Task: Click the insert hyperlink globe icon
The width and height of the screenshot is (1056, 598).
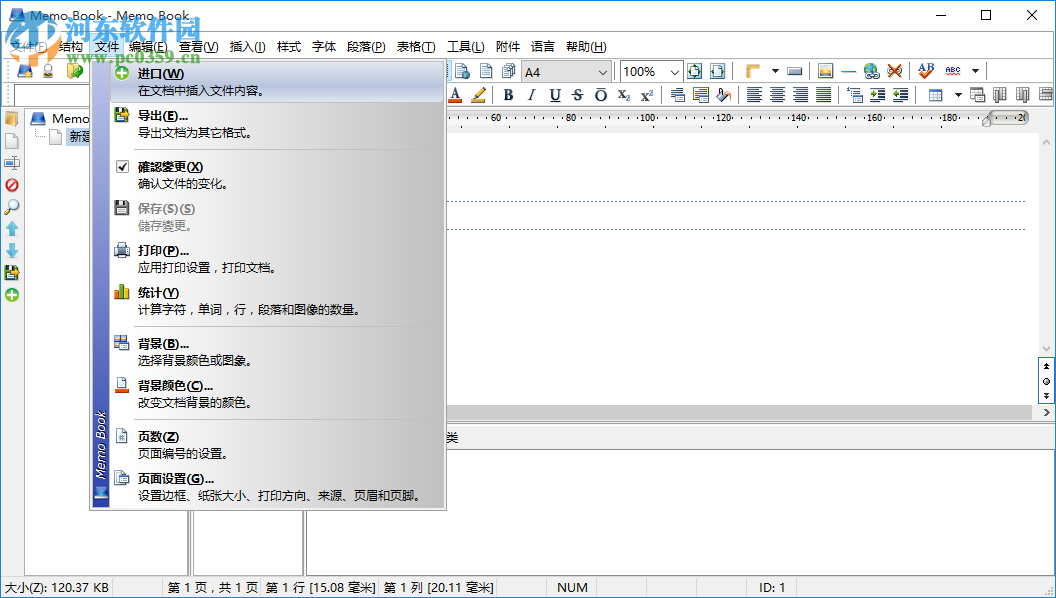Action: coord(871,71)
